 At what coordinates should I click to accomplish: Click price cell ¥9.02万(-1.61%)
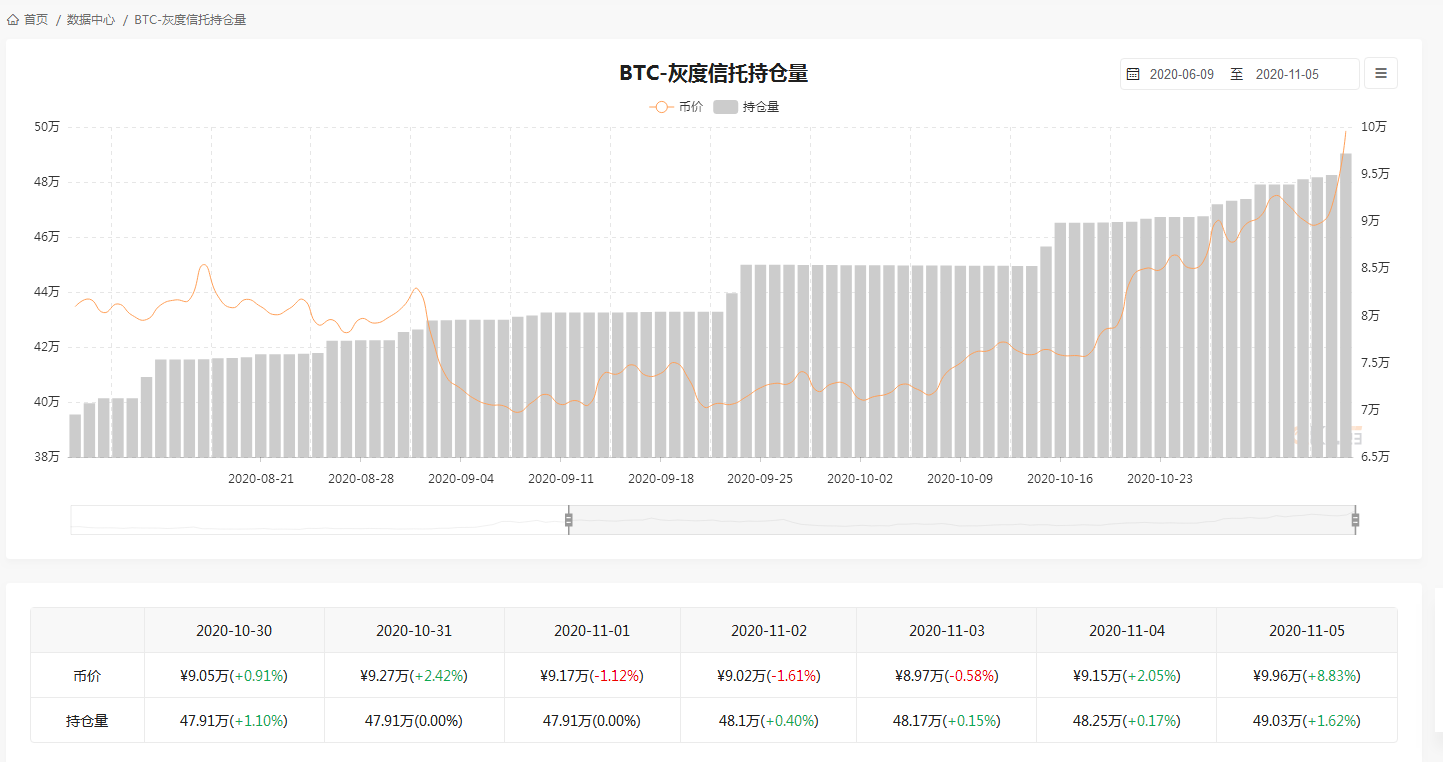click(x=769, y=676)
